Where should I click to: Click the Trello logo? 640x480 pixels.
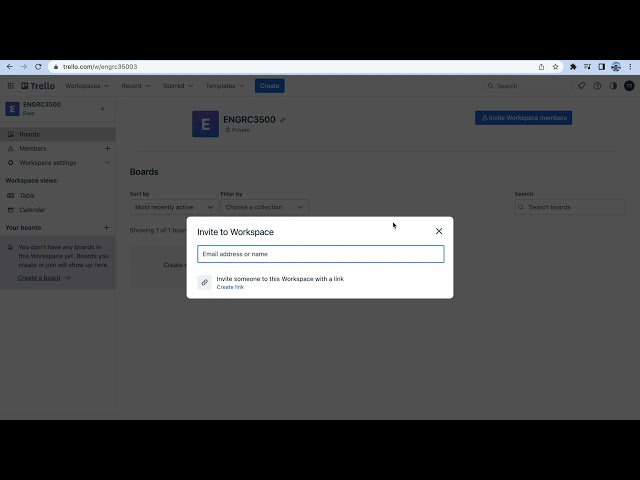coord(38,86)
